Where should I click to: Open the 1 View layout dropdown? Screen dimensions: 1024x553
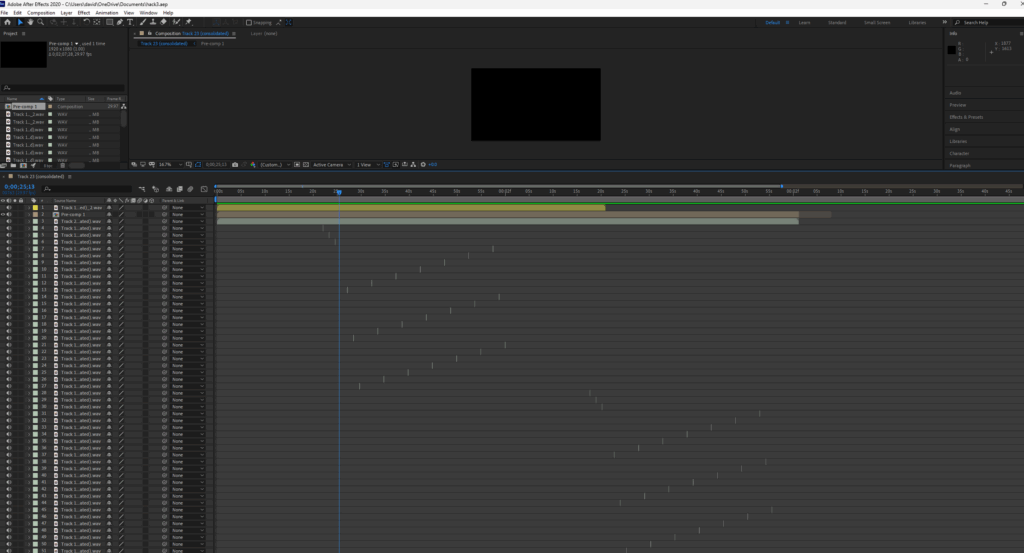(x=368, y=165)
